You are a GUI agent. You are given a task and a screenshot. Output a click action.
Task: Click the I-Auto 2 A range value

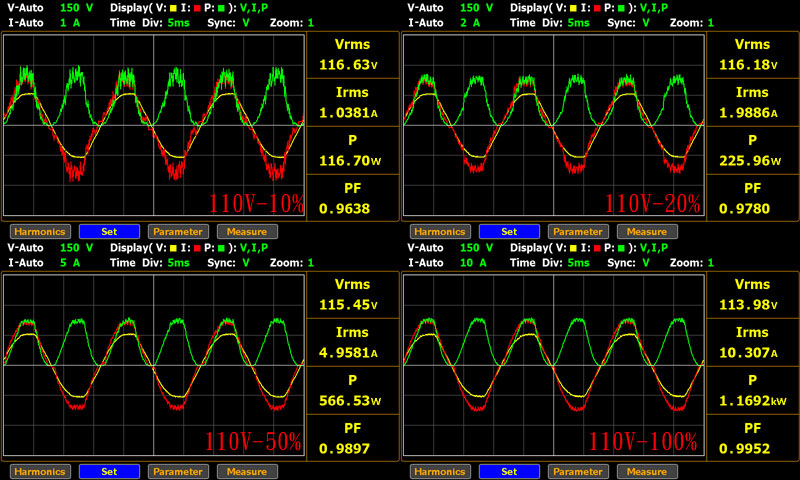pyautogui.click(x=470, y=23)
